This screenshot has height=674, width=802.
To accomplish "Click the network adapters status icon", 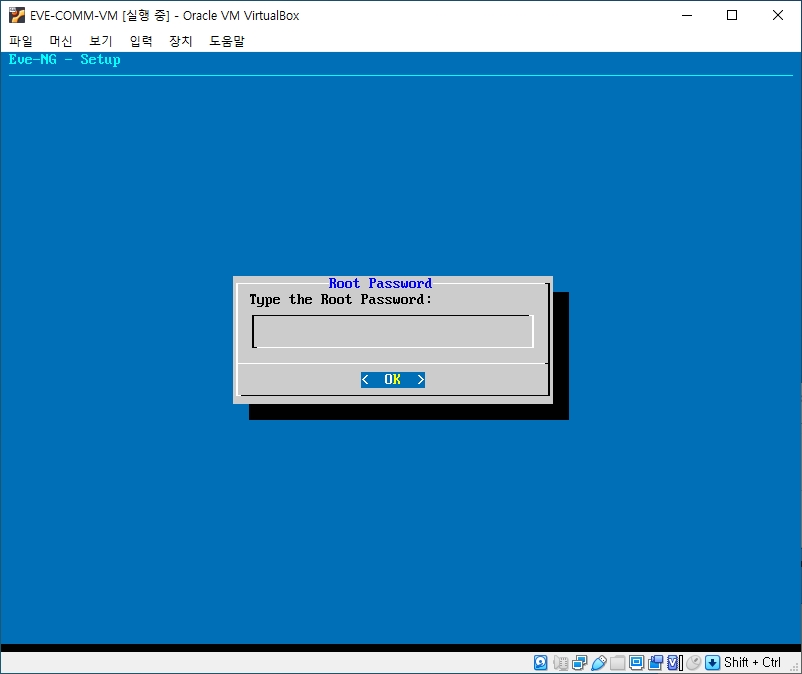I will coord(580,663).
